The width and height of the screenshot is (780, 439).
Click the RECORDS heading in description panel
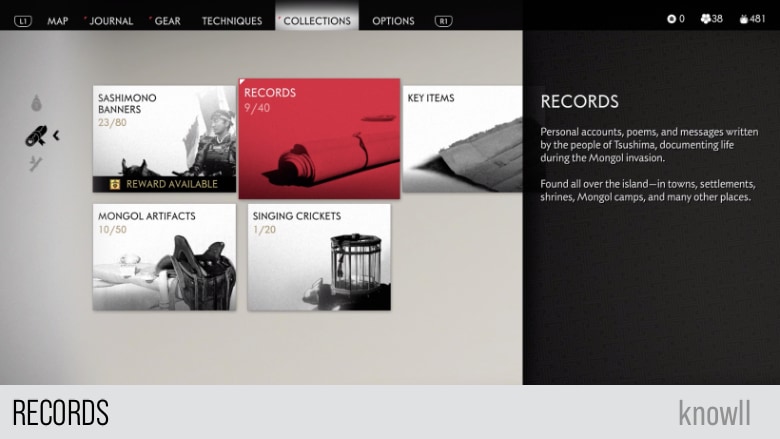point(580,101)
